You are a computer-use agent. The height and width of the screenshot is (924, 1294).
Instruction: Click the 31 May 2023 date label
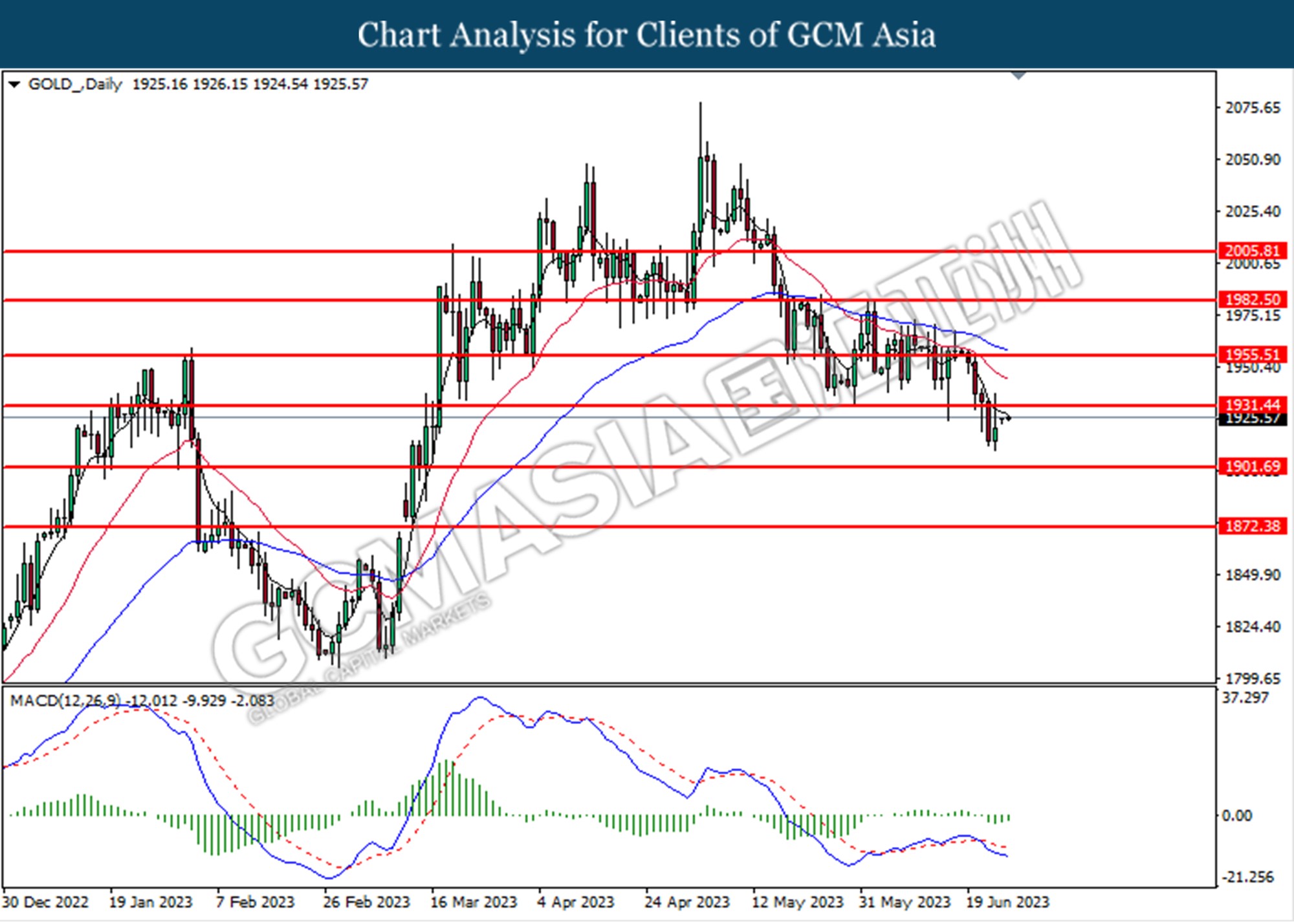pos(905,902)
